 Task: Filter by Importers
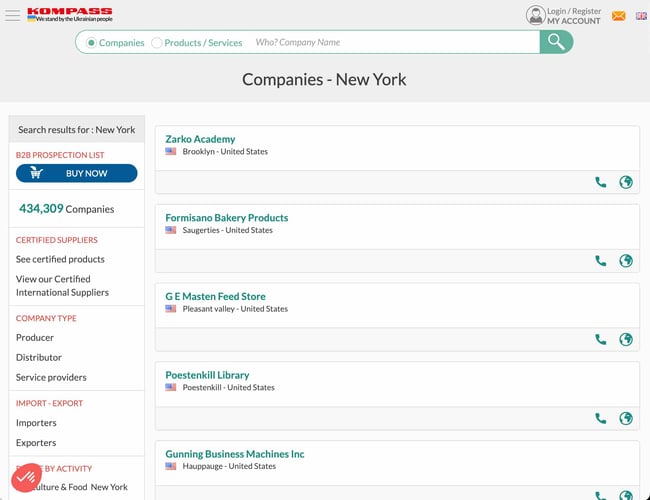[36, 423]
